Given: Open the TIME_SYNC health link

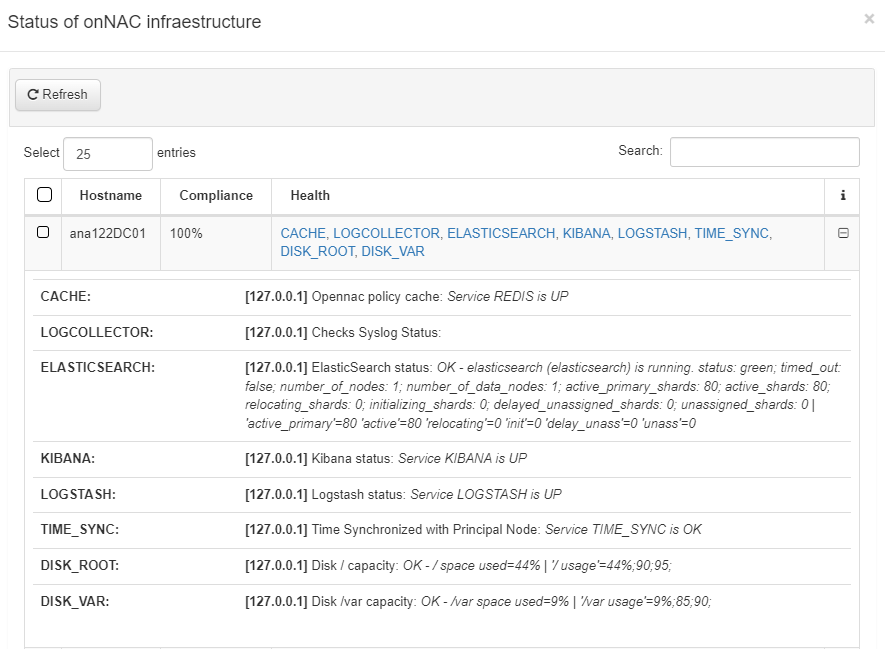Looking at the screenshot, I should 731,233.
